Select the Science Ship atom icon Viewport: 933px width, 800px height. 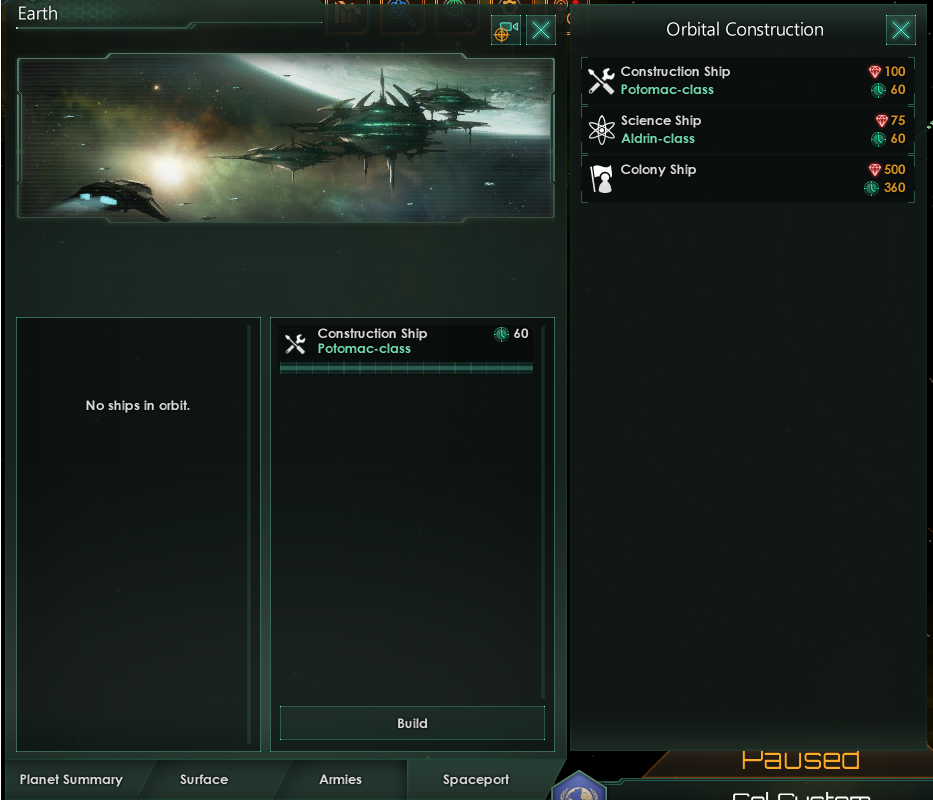(602, 130)
